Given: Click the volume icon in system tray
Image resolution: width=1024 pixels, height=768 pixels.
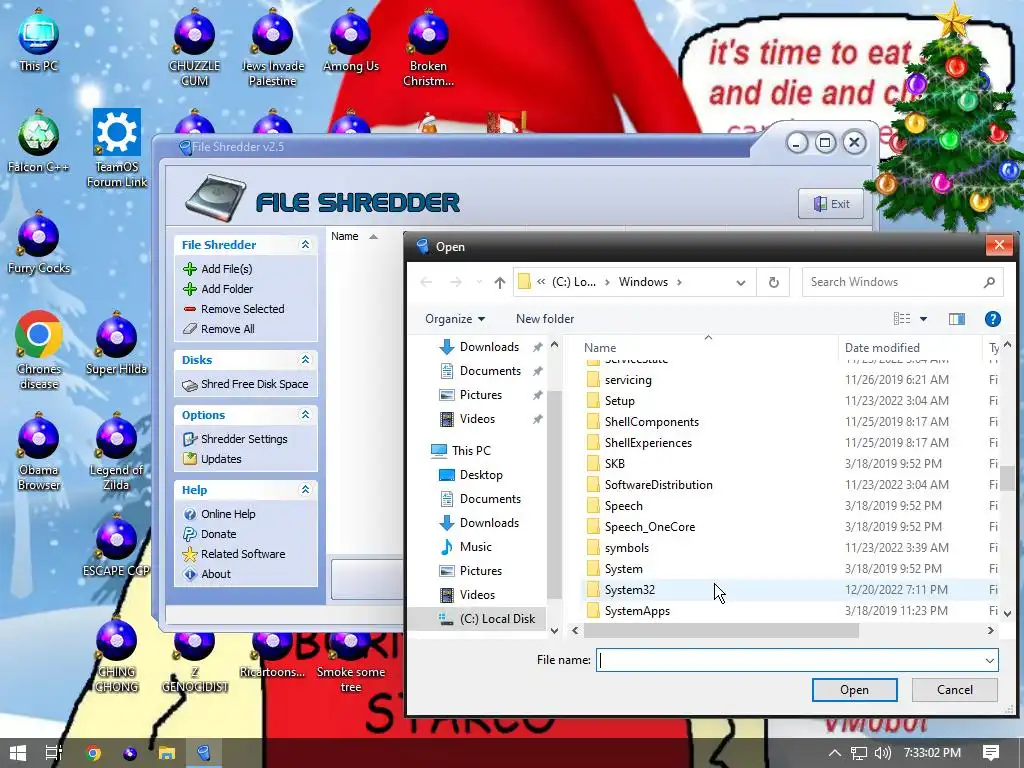Looking at the screenshot, I should point(882,753).
